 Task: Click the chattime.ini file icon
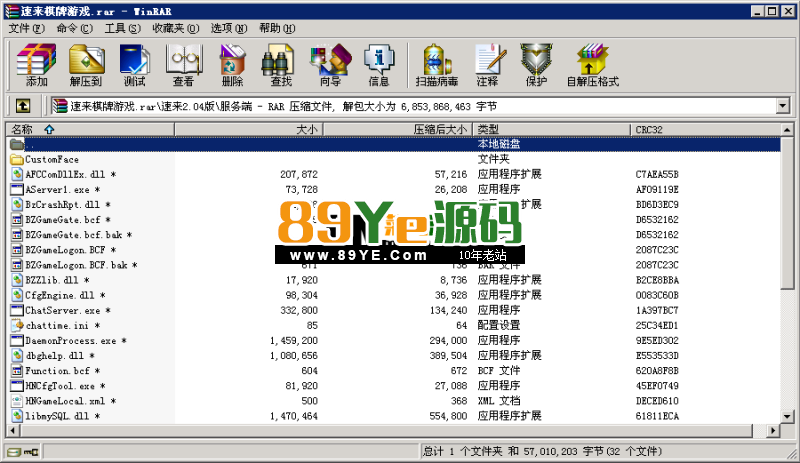coord(17,325)
